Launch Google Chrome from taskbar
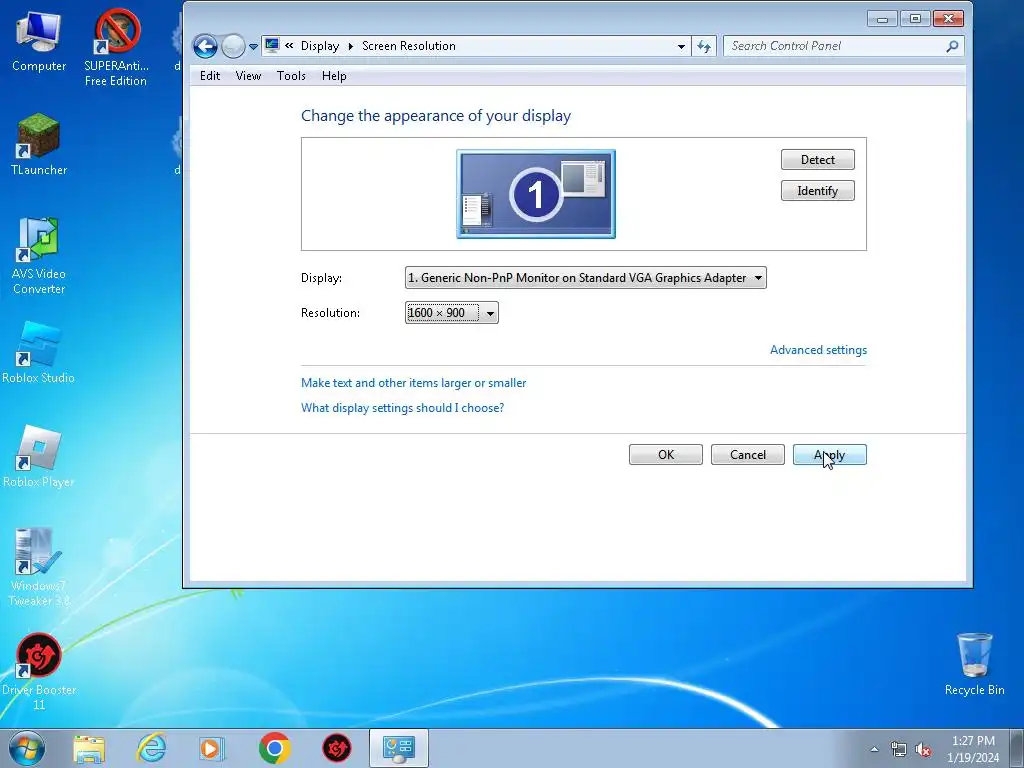This screenshot has width=1024, height=768. tap(274, 748)
